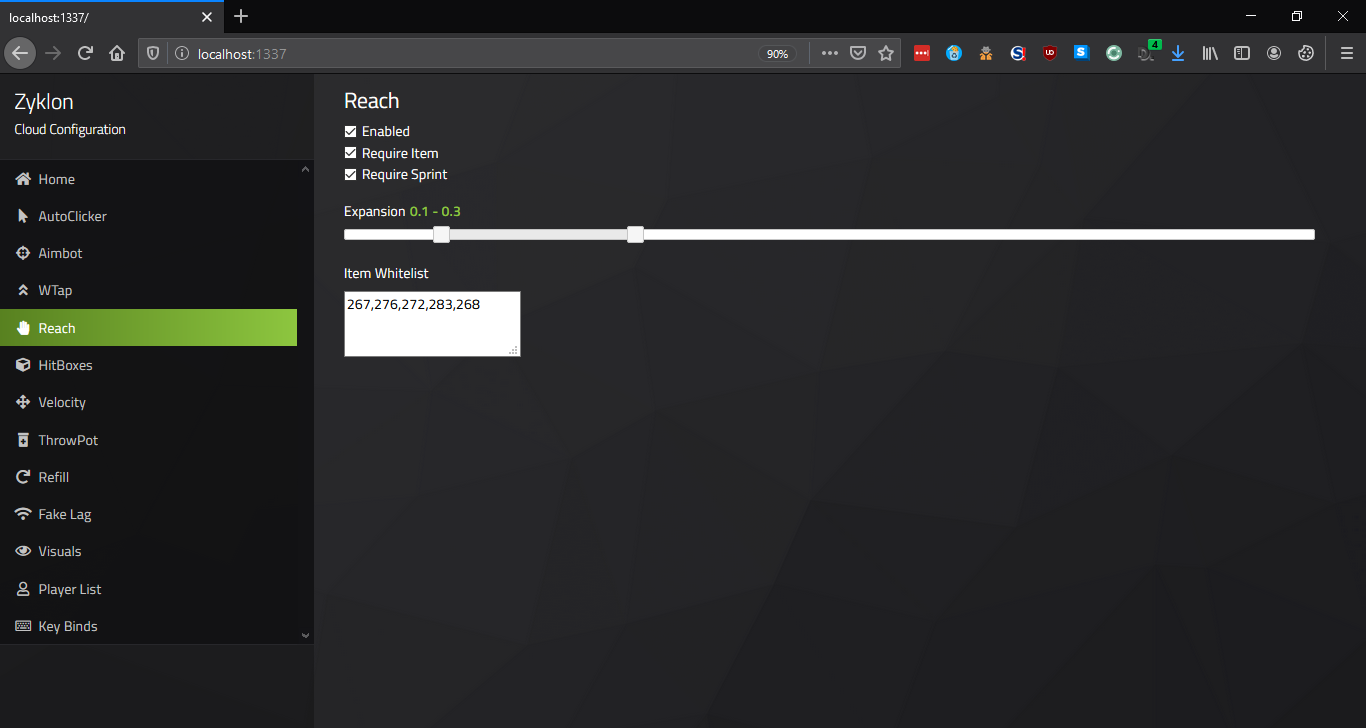The image size is (1366, 728).
Task: Click the Expansion slider track right of handles
Action: (x=978, y=234)
